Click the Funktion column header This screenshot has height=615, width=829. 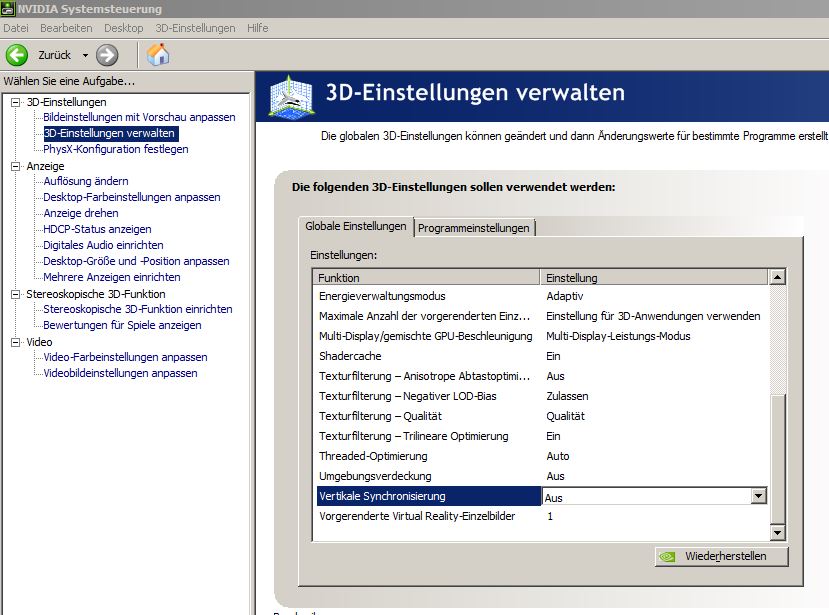click(426, 278)
